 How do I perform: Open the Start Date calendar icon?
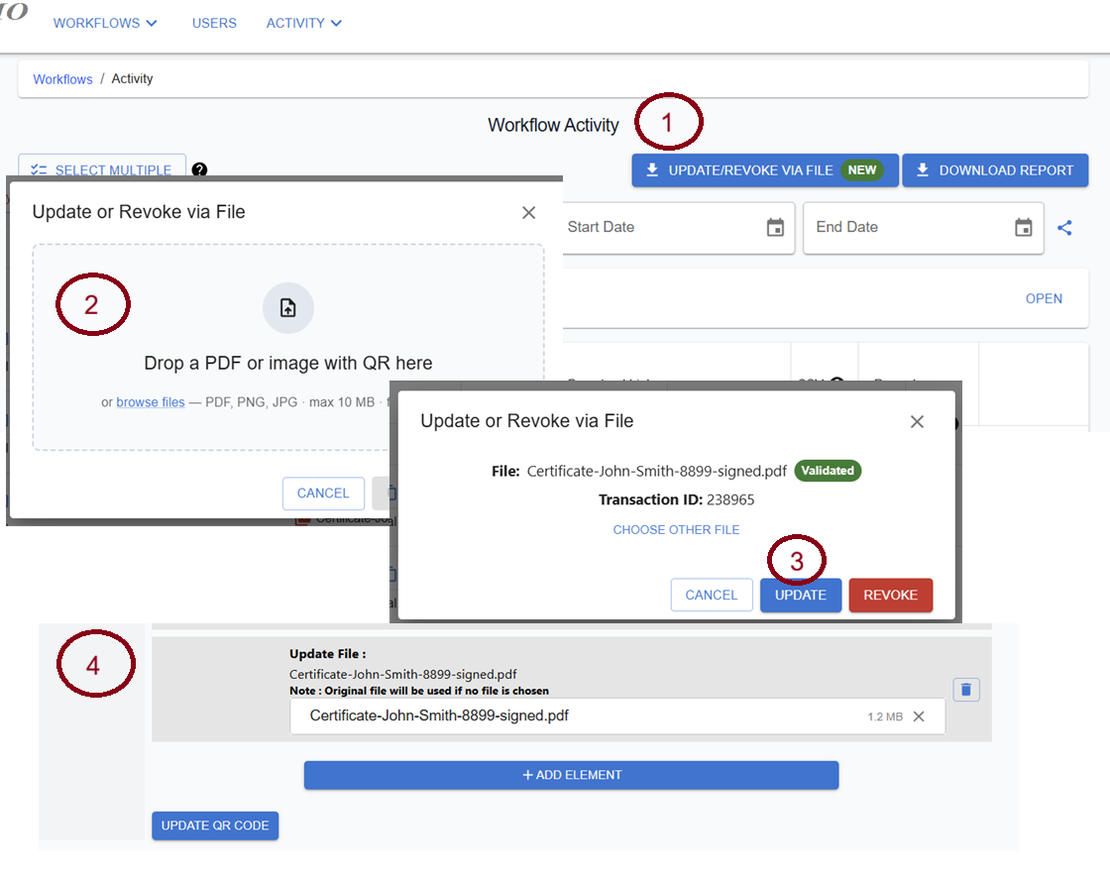point(775,227)
